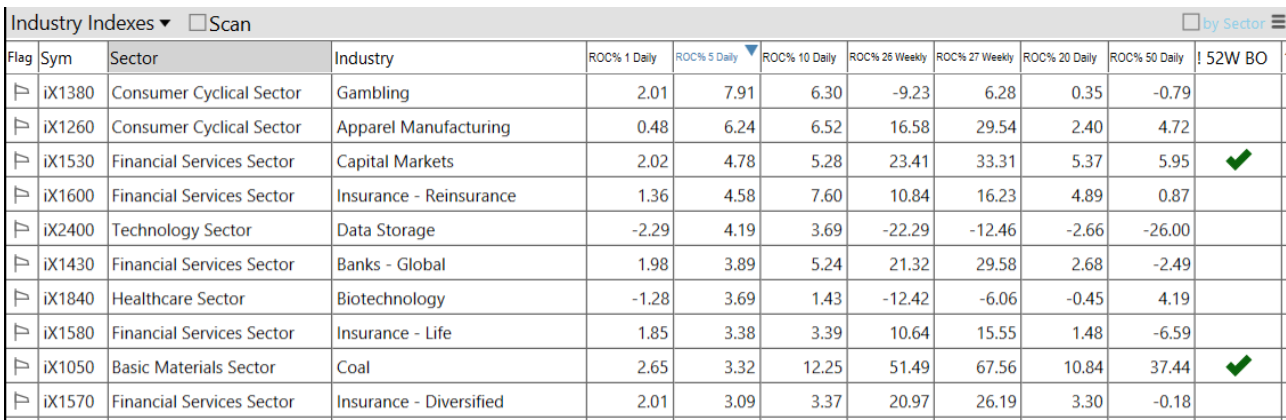Click green checkmark in Capital Markets row
1286x420 pixels.
pos(1238,160)
